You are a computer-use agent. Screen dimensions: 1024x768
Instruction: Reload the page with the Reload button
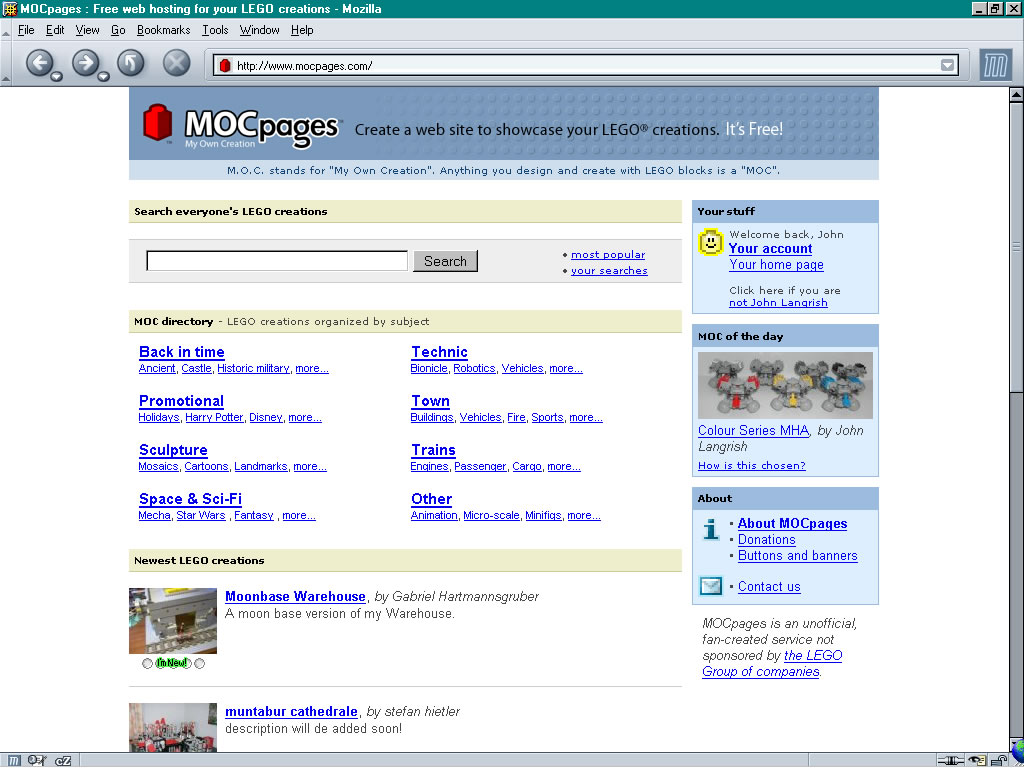(131, 63)
